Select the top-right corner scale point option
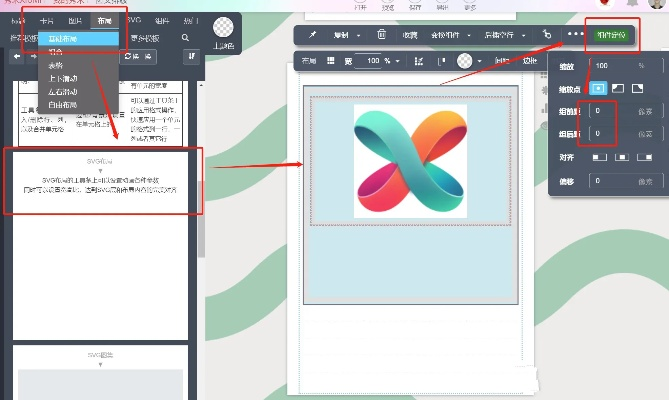The width and height of the screenshot is (669, 400). coord(637,89)
